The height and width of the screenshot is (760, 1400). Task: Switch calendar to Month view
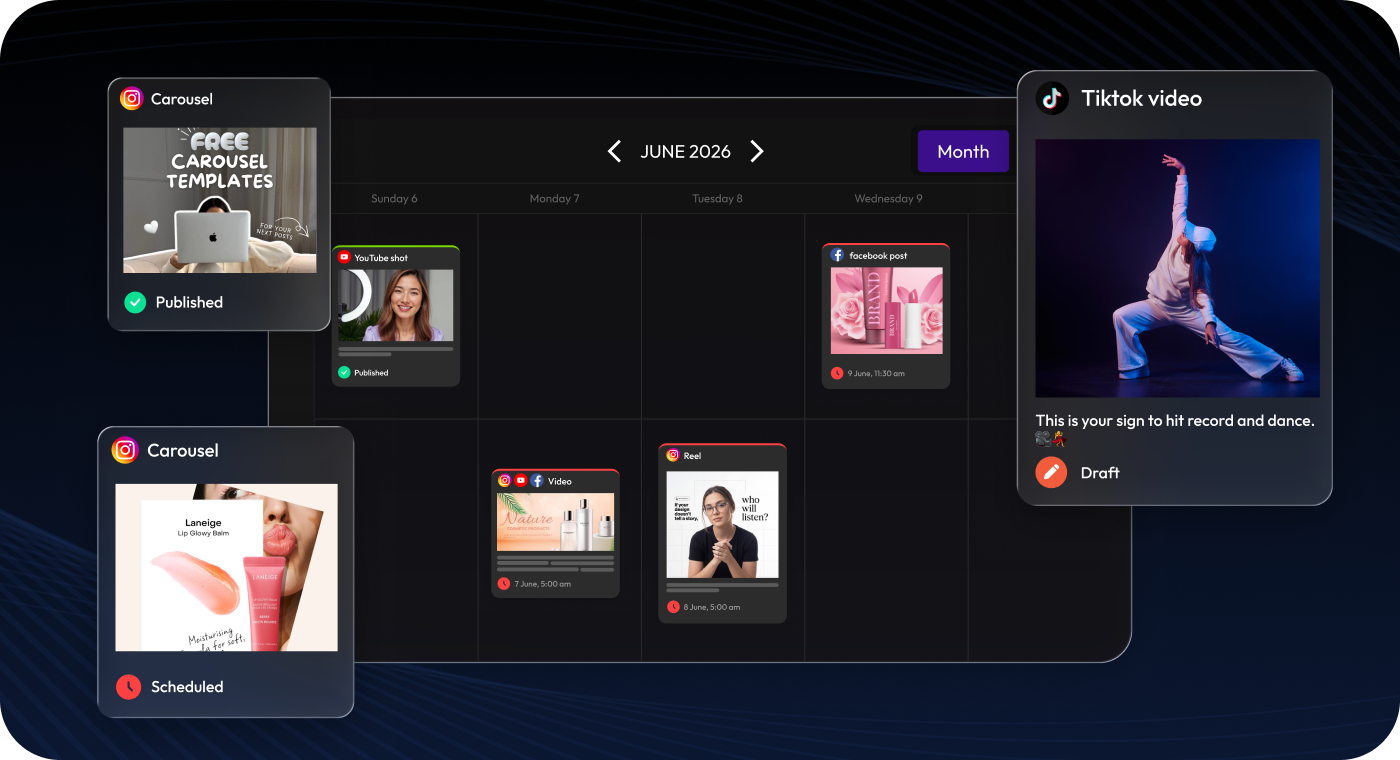tap(963, 152)
